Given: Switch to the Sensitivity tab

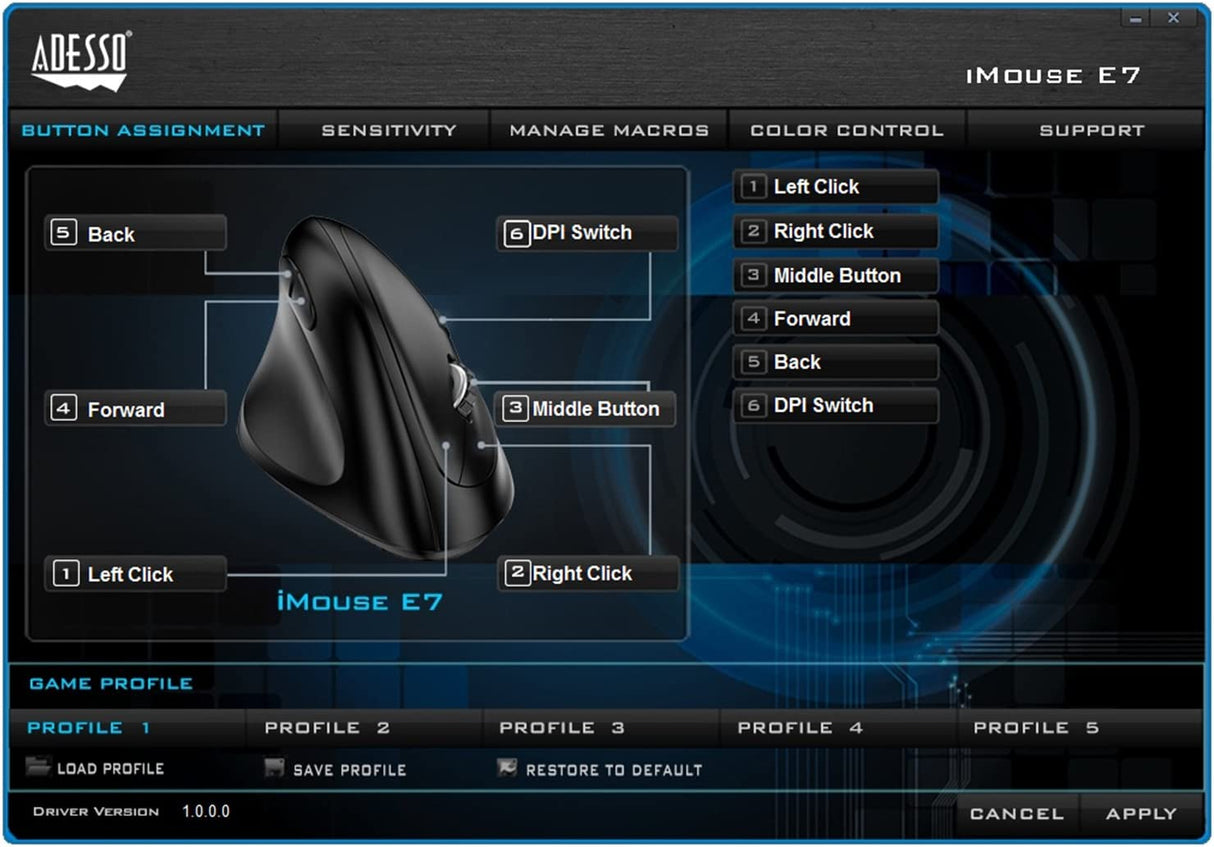Looking at the screenshot, I should click(386, 129).
